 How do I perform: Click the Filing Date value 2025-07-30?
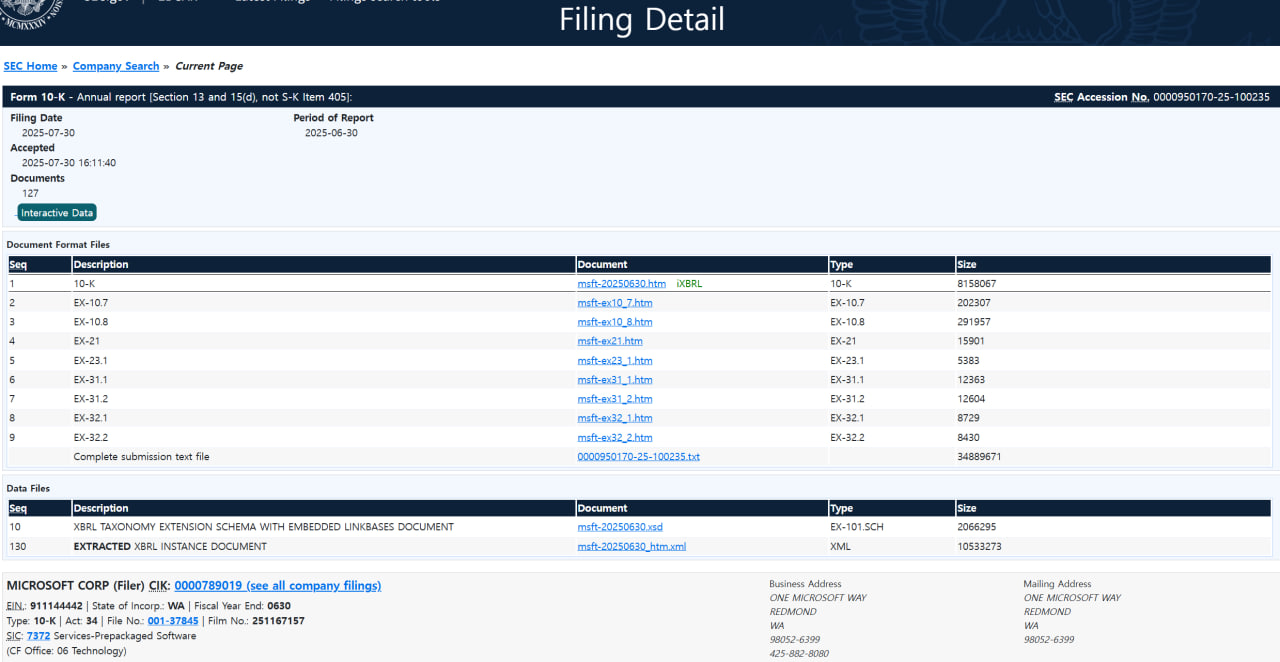pos(48,133)
